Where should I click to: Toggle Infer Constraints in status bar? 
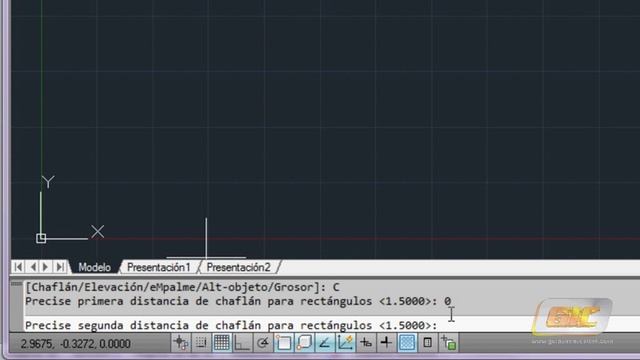180,342
